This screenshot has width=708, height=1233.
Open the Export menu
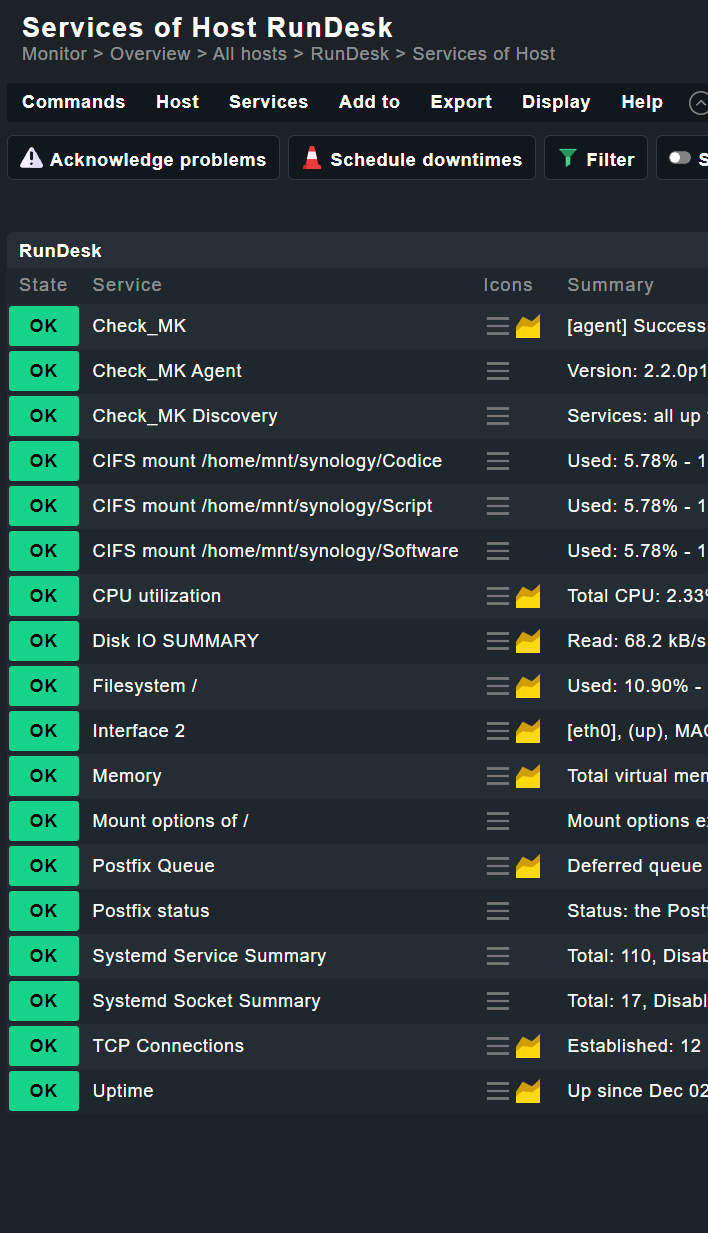pyautogui.click(x=461, y=102)
